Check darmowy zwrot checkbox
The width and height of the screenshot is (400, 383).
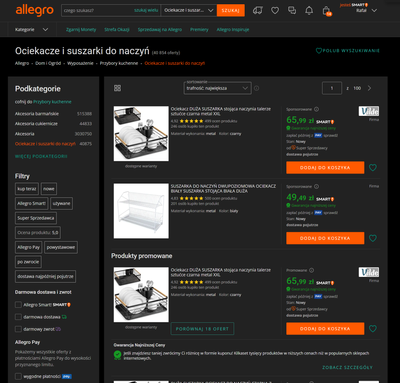pos(18,329)
